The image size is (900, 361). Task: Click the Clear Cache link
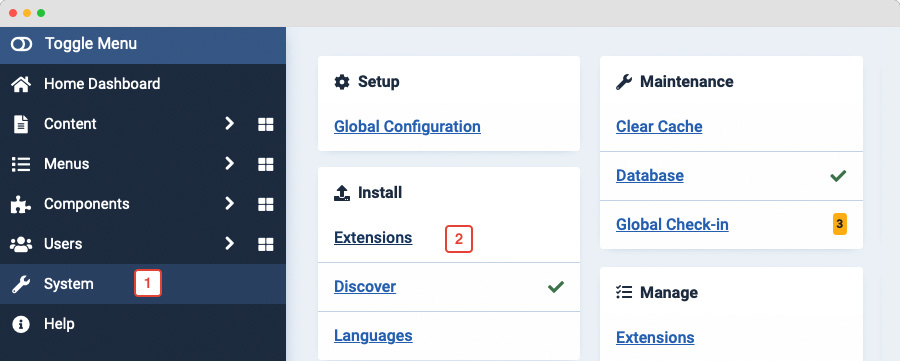pyautogui.click(x=659, y=126)
